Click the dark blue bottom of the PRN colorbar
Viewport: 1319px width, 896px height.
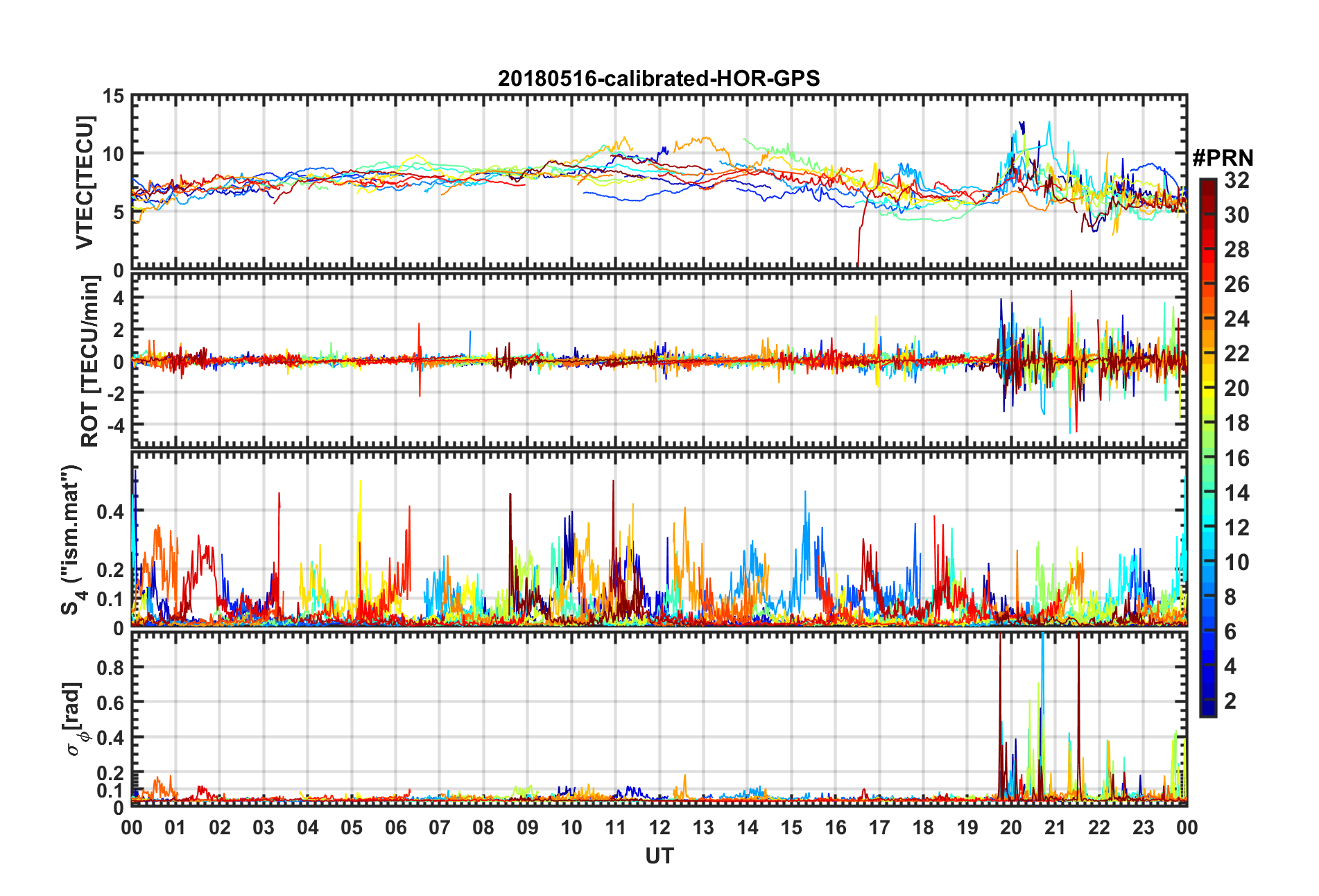[1208, 706]
